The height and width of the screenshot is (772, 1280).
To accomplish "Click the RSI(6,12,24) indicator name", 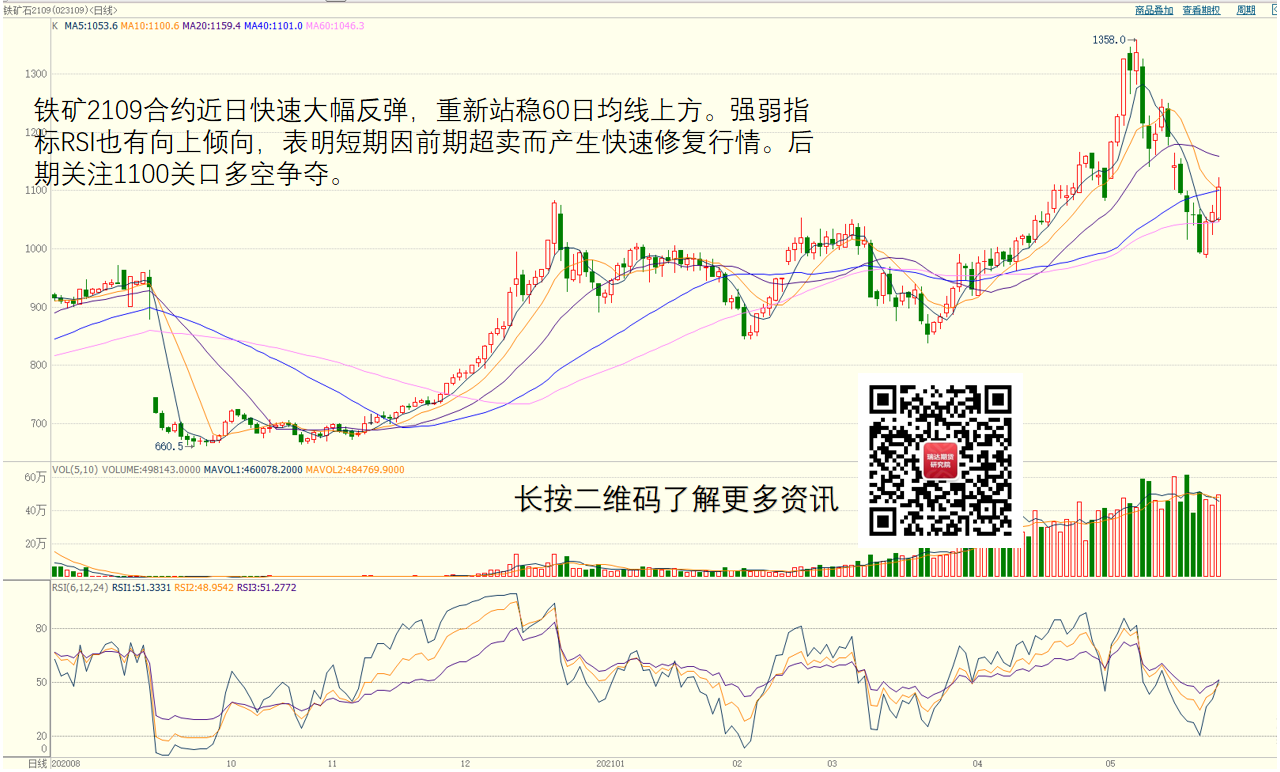I will 80,588.
